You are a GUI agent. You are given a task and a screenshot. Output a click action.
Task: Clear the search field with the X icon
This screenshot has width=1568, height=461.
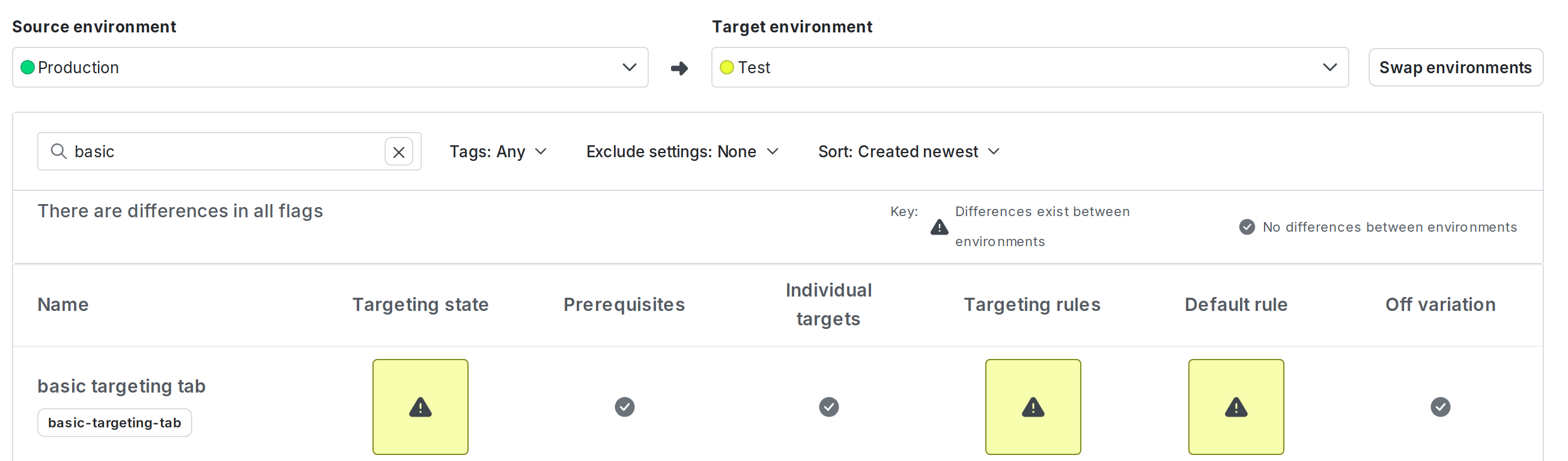pos(399,152)
